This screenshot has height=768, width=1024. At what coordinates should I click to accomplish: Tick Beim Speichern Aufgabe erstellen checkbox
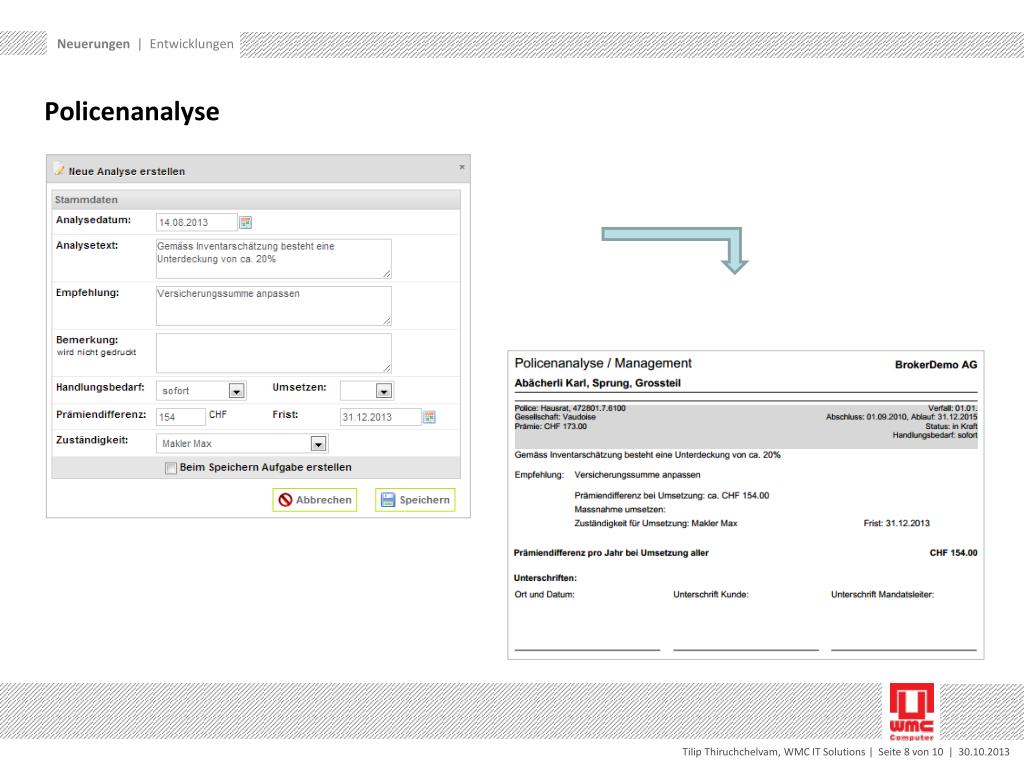click(171, 468)
